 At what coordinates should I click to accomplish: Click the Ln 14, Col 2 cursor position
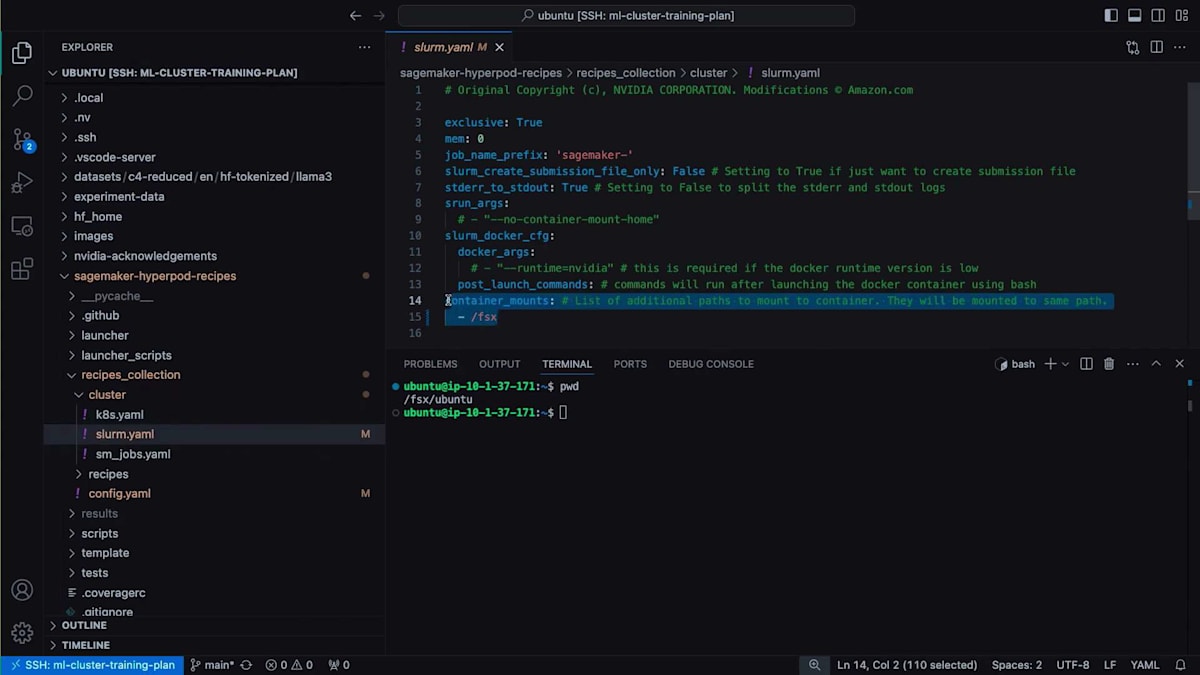point(907,665)
